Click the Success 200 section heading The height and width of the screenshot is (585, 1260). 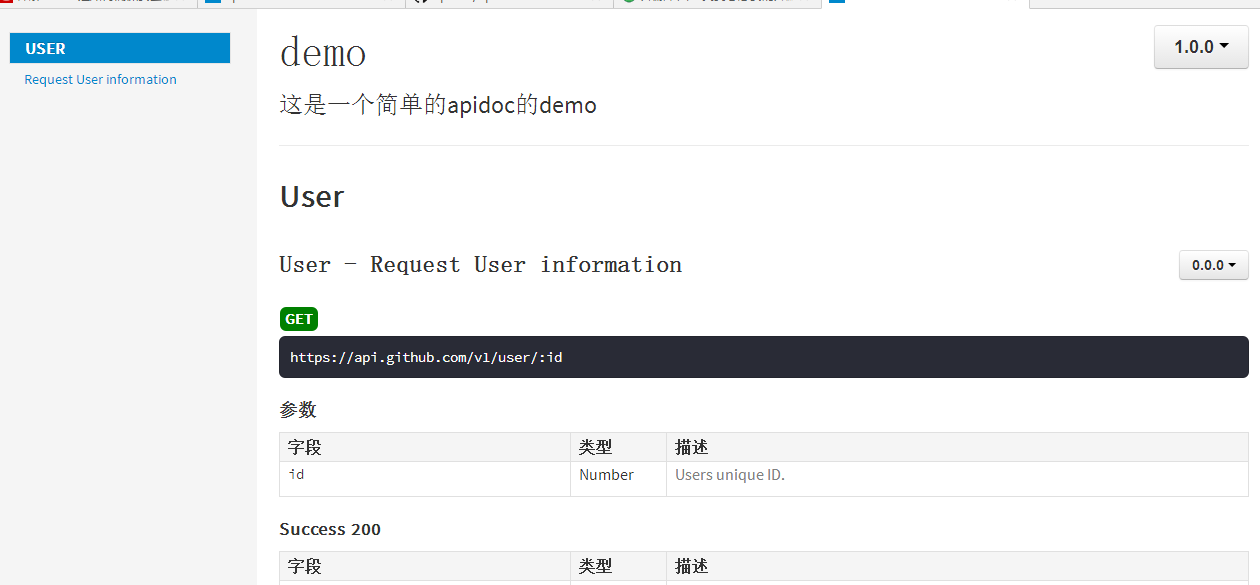point(330,529)
